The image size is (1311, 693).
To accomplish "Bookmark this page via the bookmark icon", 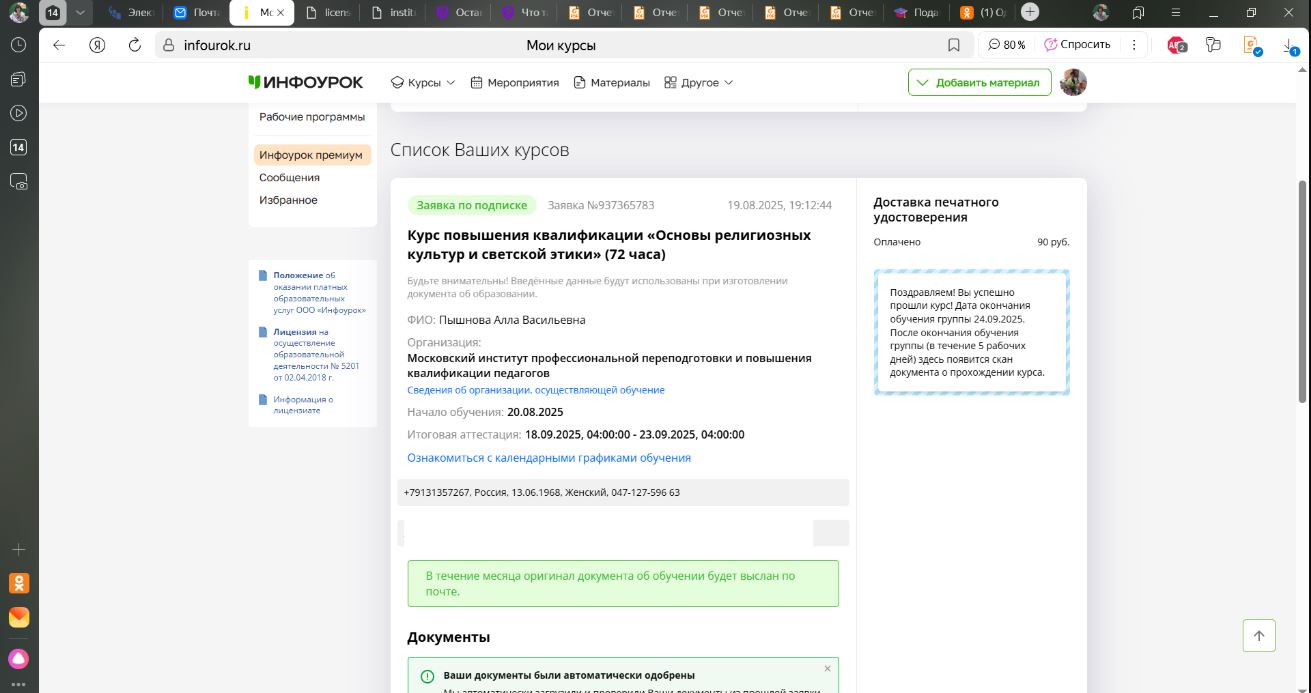I will pos(953,45).
